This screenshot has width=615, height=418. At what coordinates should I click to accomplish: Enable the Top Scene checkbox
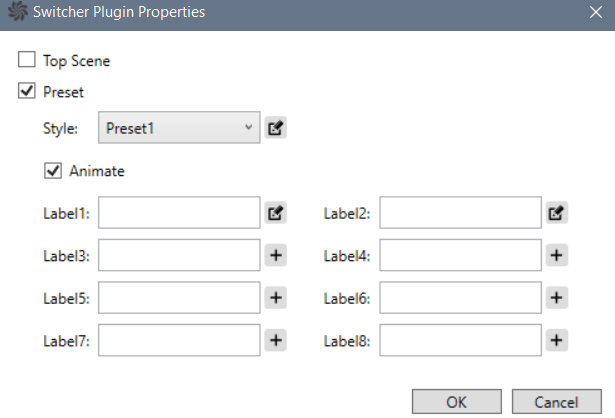27,60
